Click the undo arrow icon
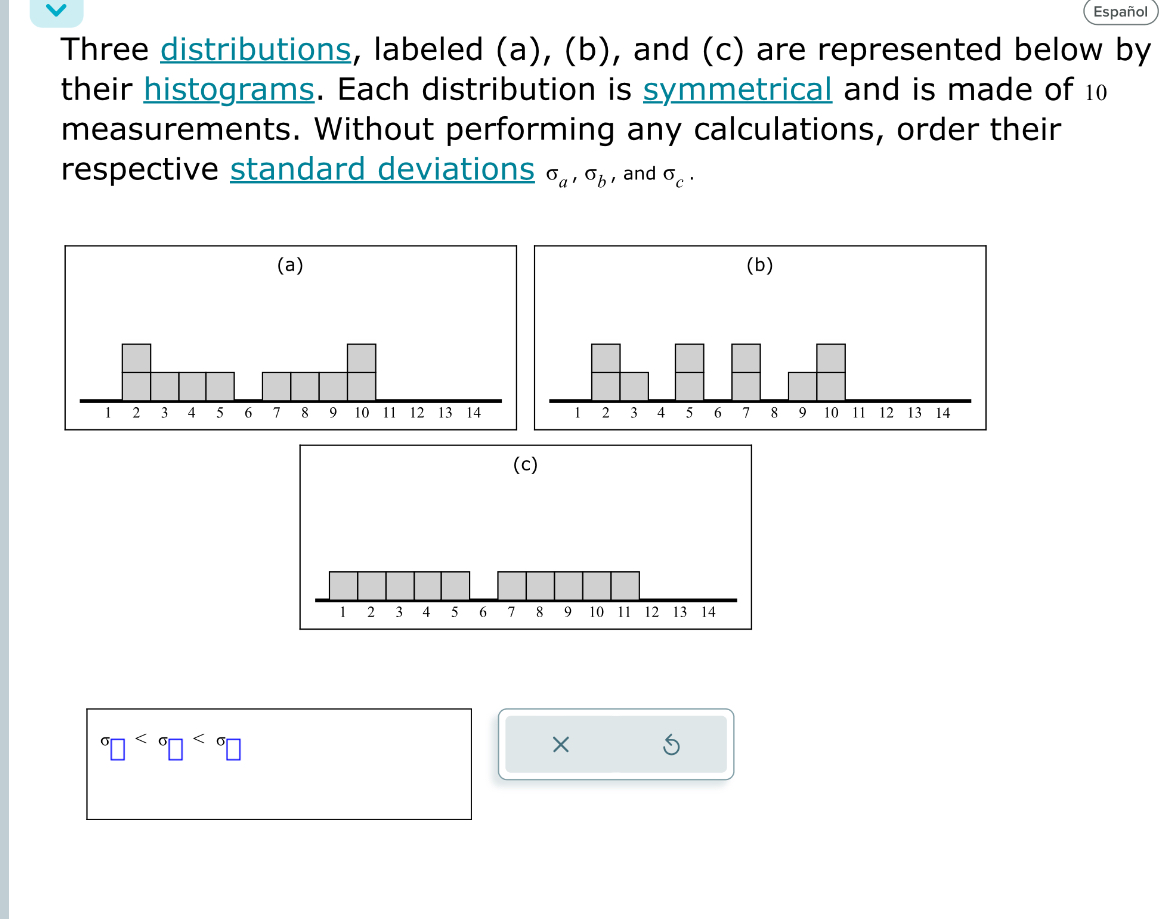The image size is (1170, 919). [x=671, y=744]
